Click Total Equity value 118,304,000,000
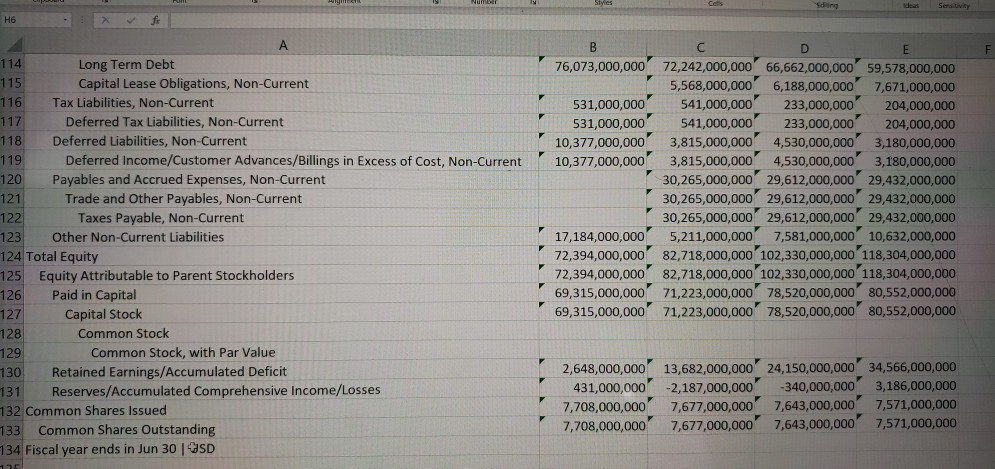This screenshot has height=469, width=995. click(909, 255)
